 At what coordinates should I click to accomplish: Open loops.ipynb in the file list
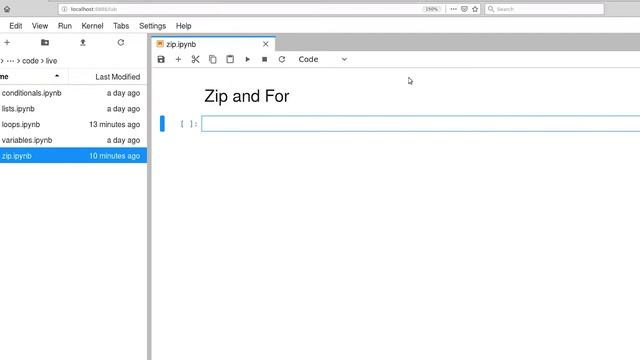73,124
